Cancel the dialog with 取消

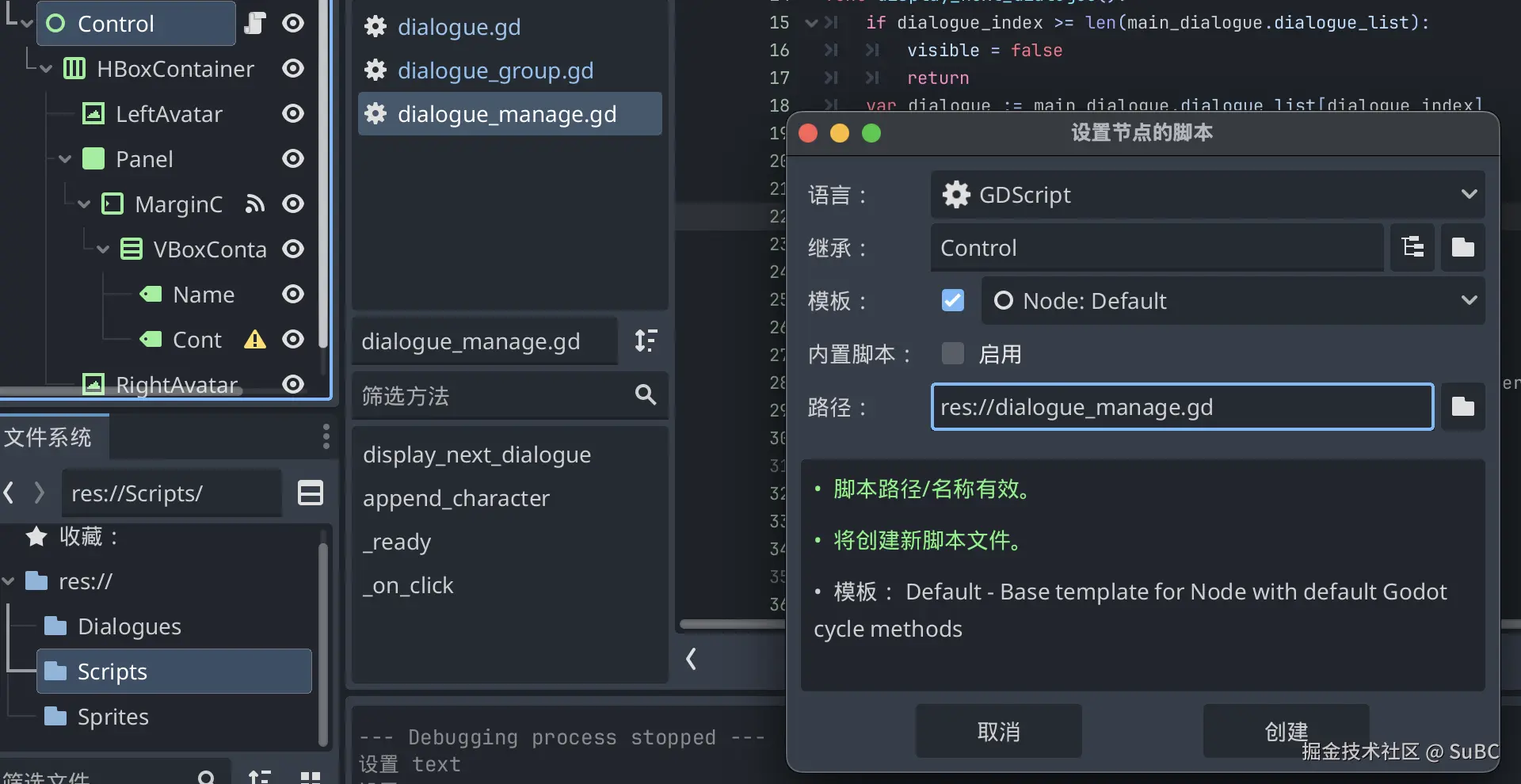point(997,730)
